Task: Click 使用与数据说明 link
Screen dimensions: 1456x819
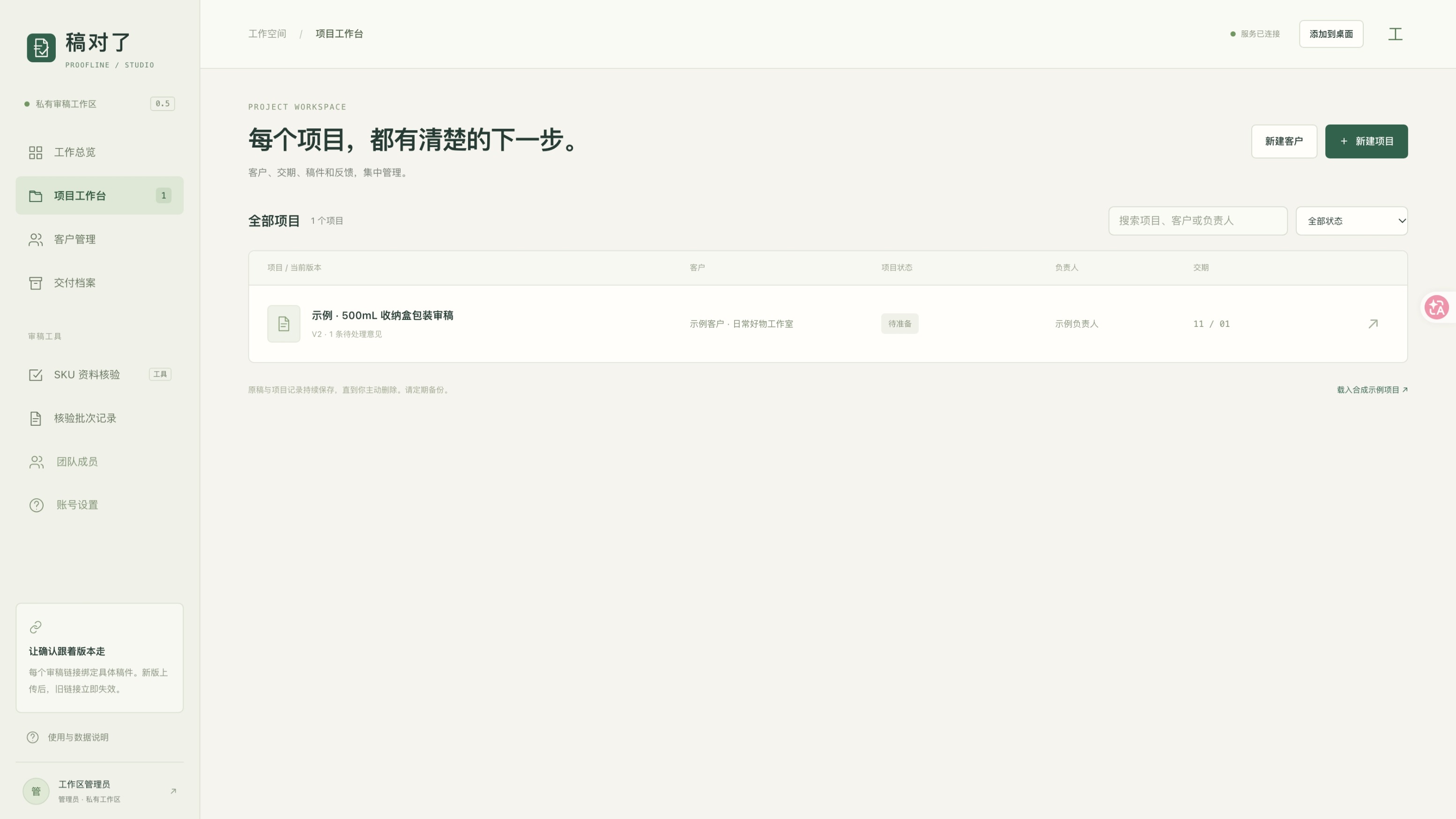Action: (78, 737)
